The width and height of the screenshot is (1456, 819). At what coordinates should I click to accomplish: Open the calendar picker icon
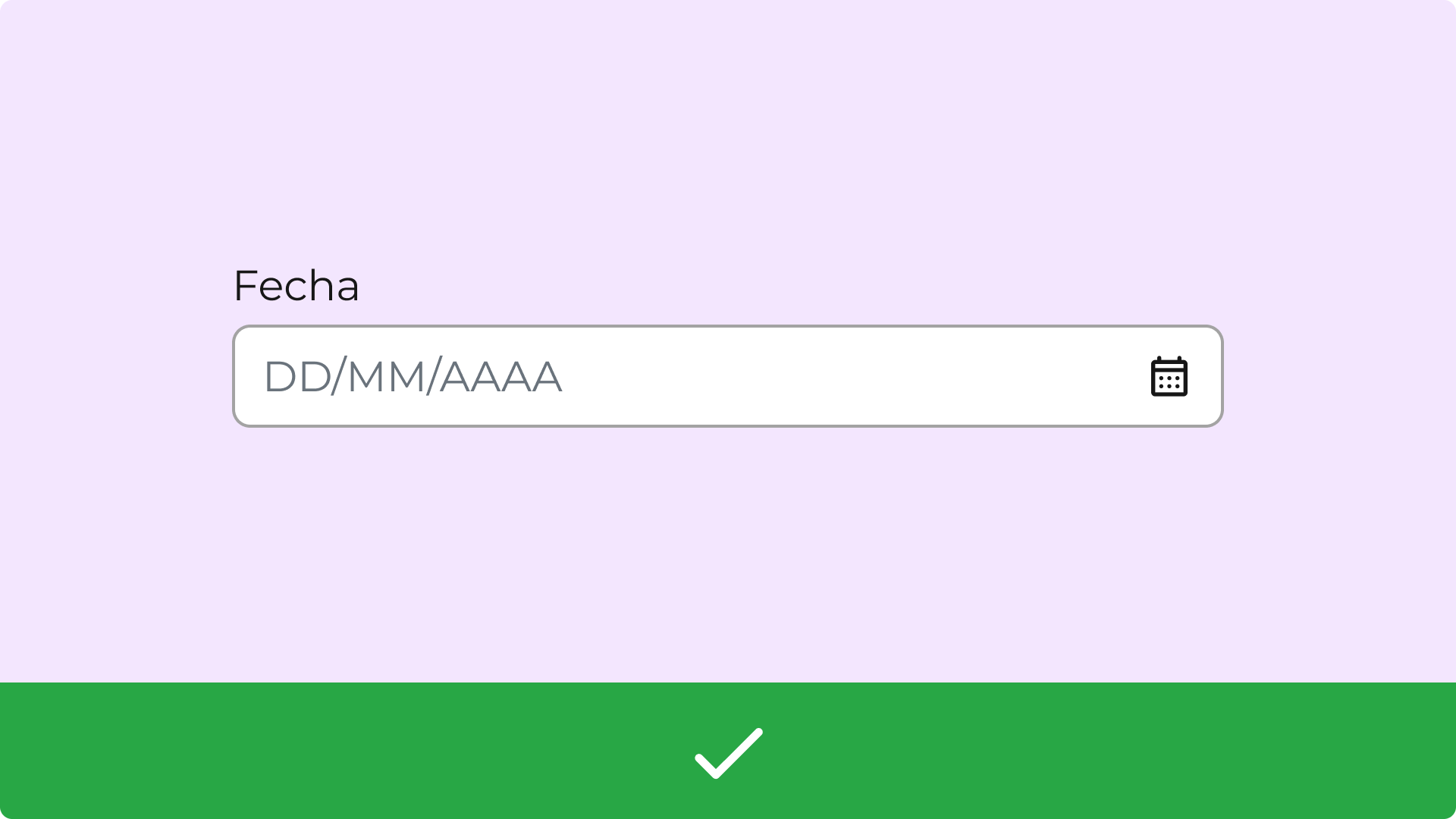(1169, 376)
